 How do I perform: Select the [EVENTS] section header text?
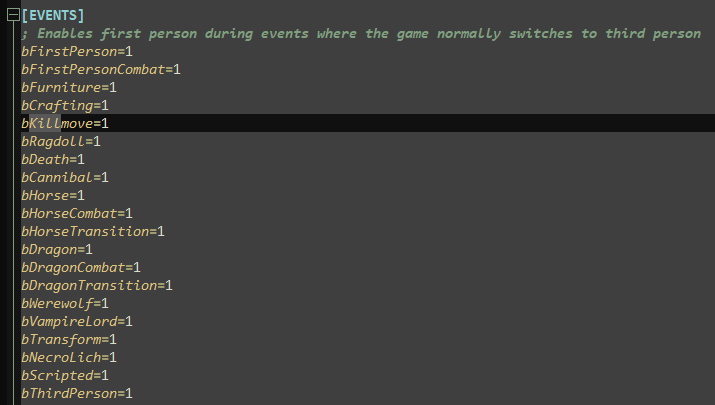53,16
